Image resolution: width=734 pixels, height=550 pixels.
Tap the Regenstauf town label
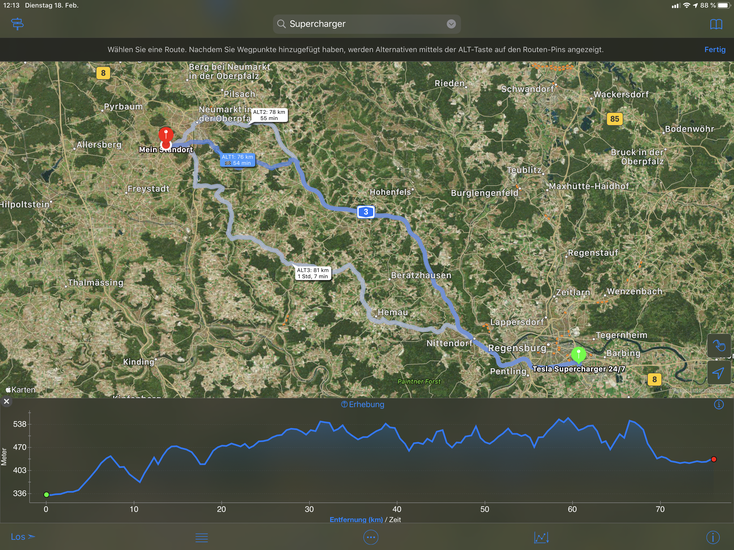tap(593, 253)
